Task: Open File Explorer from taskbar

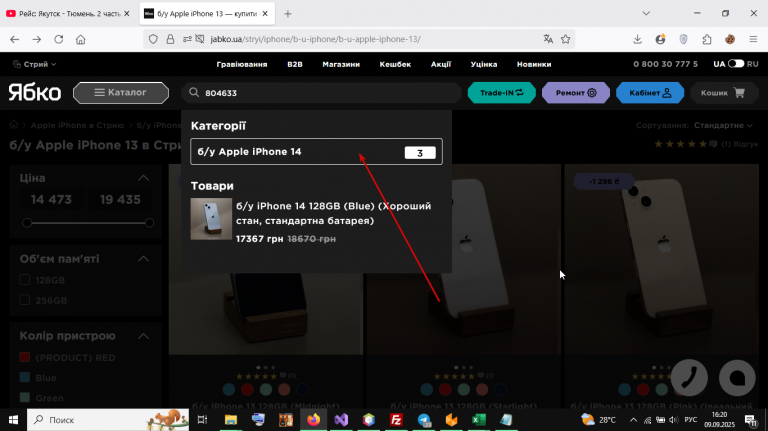Action: tap(230, 420)
